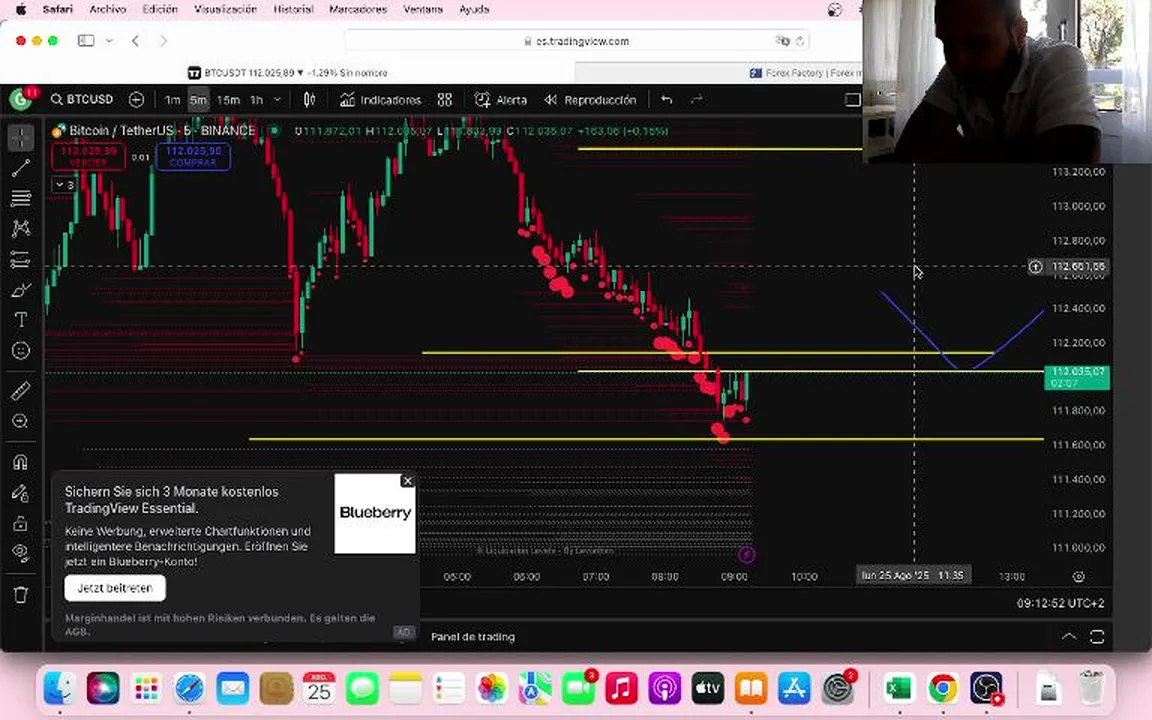
Task: Toggle lock all drawing tools
Action: pos(21,523)
